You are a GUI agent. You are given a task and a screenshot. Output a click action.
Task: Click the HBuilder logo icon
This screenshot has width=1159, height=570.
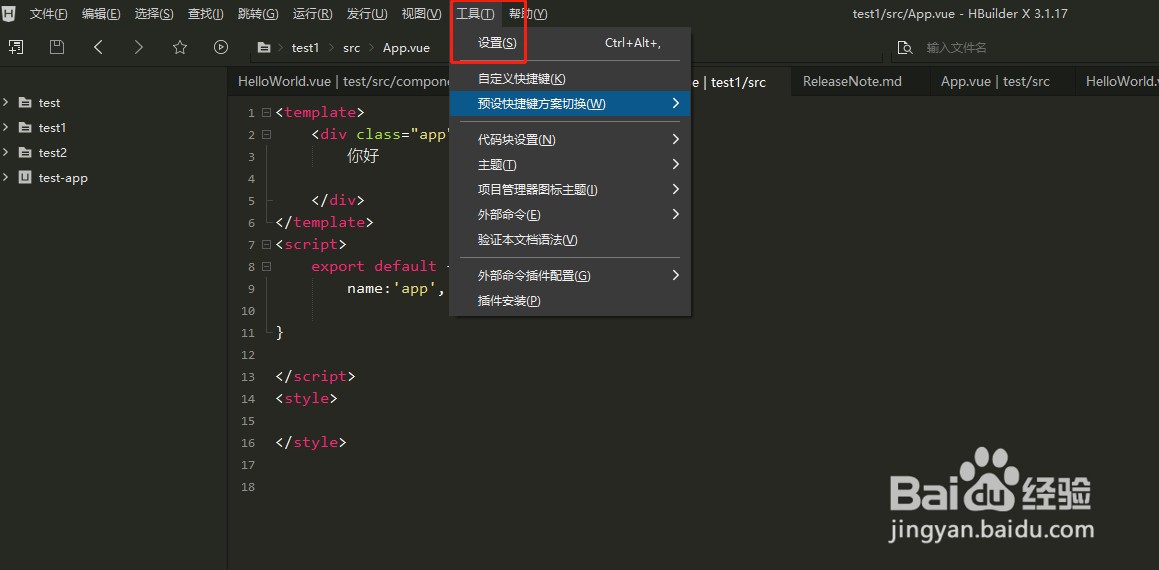9,14
